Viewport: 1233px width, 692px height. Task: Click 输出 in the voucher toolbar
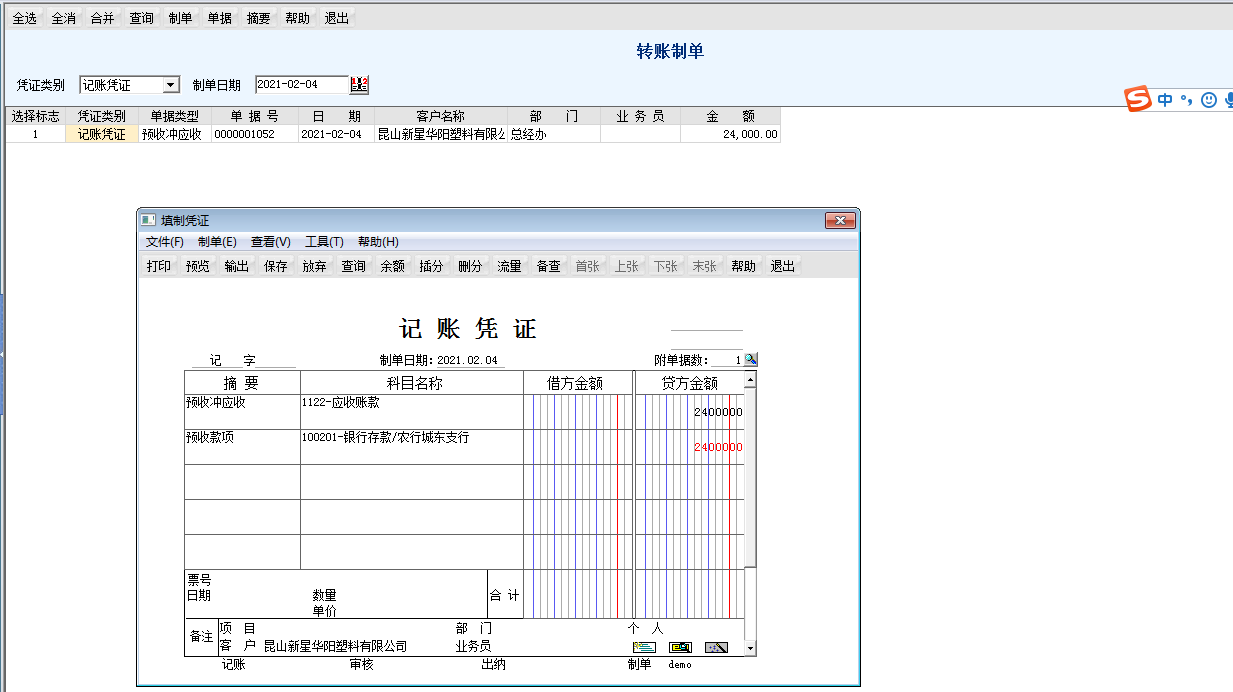[237, 266]
